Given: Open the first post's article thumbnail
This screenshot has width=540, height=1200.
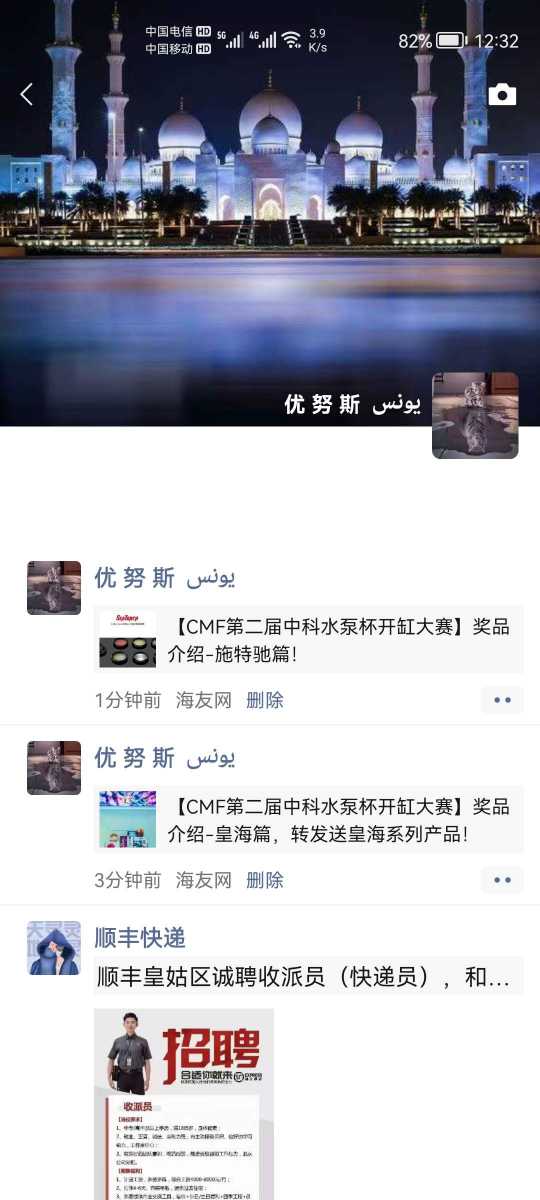Looking at the screenshot, I should click(127, 639).
